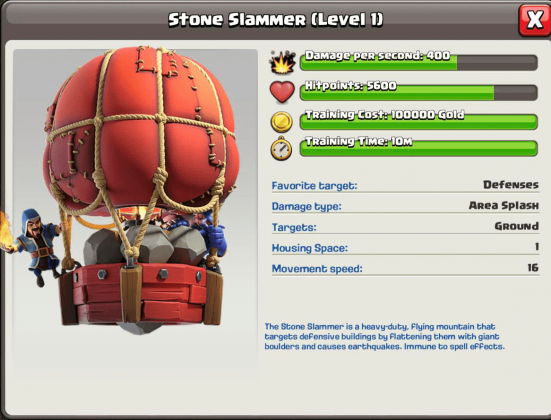Click the wizard hanging from the basket
Viewport: 551px width, 420px height.
(x=36, y=246)
